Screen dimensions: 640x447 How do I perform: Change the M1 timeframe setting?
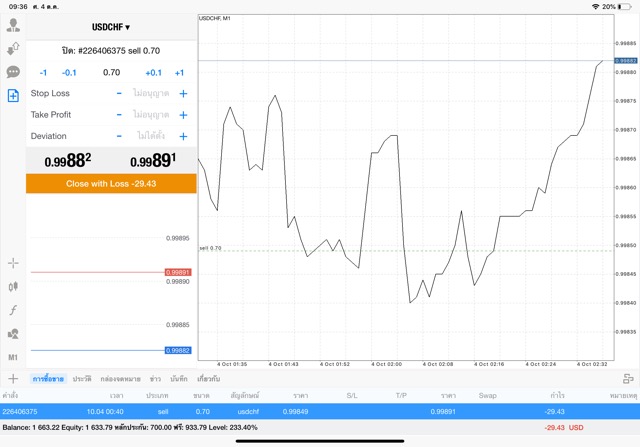(13, 357)
